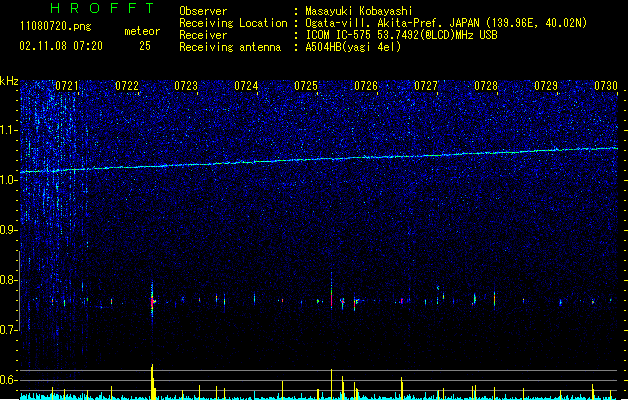Image resolution: width=629 pixels, height=400 pixels.
Task: Click the 1.0 kHz axis label
Action: (9, 180)
